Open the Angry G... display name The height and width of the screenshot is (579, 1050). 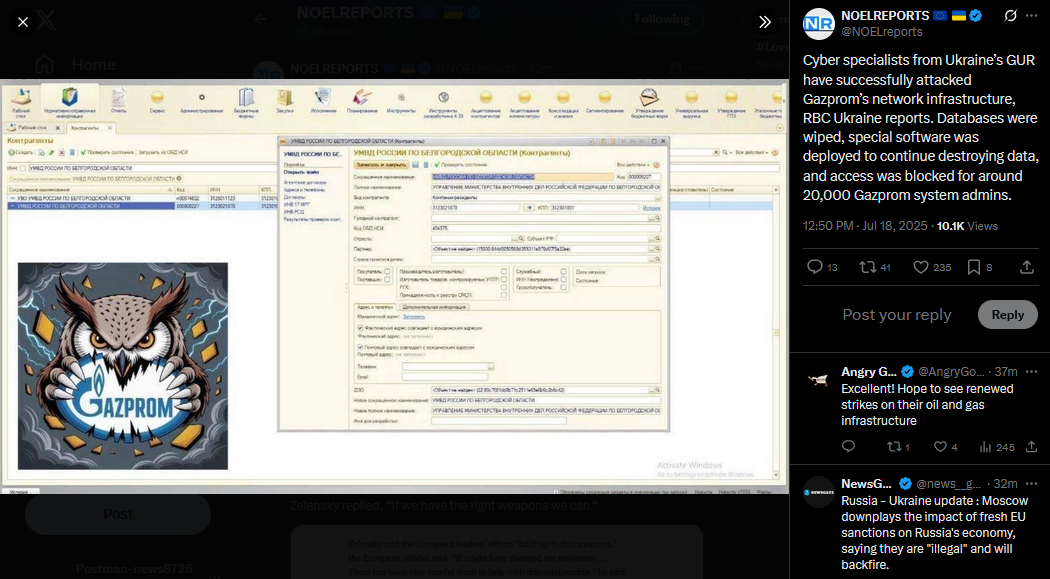click(869, 371)
